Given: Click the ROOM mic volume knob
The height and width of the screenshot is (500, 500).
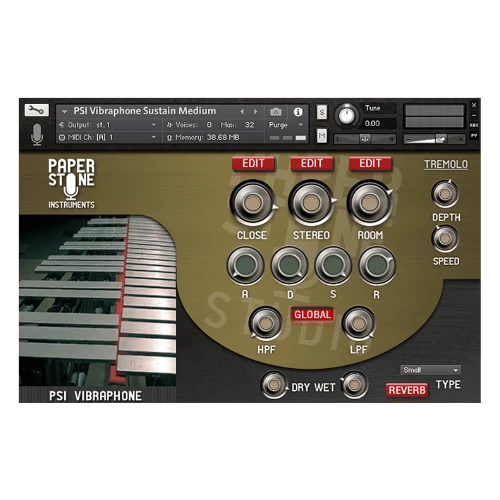Looking at the screenshot, I should click(370, 203).
